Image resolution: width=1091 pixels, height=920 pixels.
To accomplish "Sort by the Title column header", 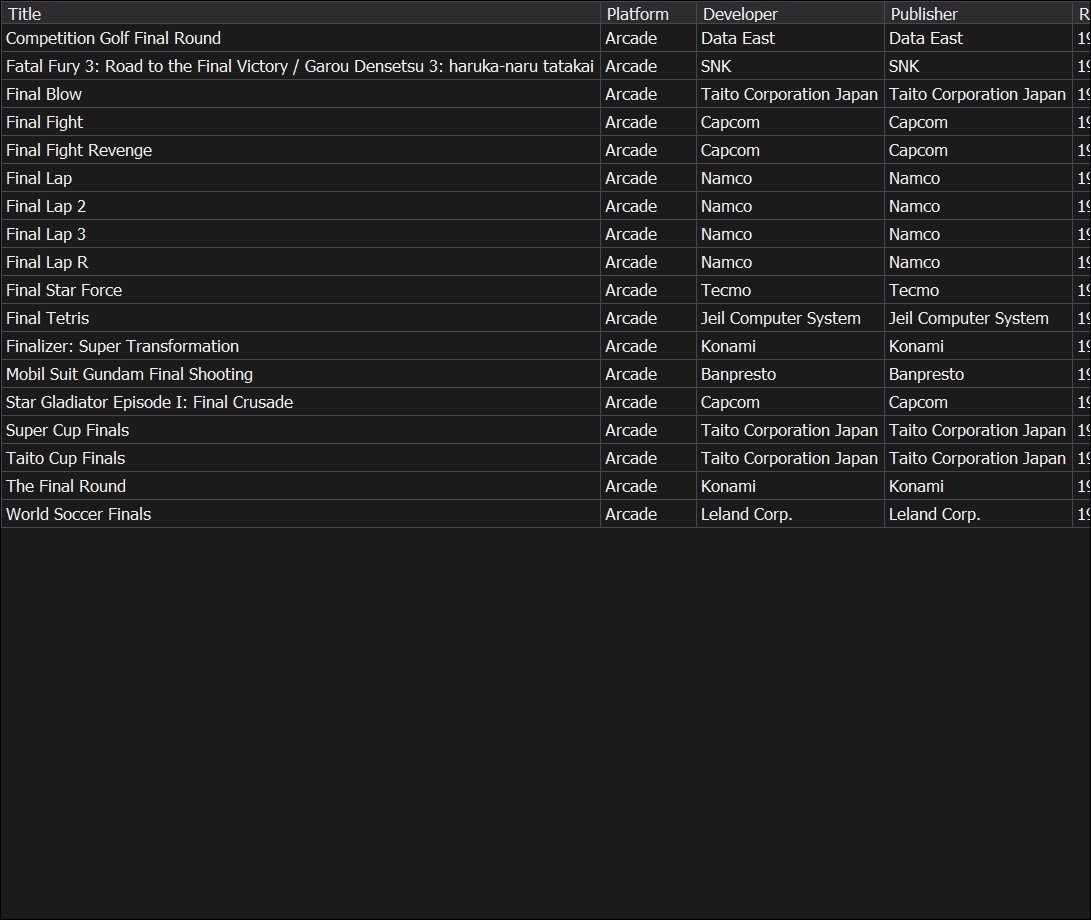I will (301, 13).
